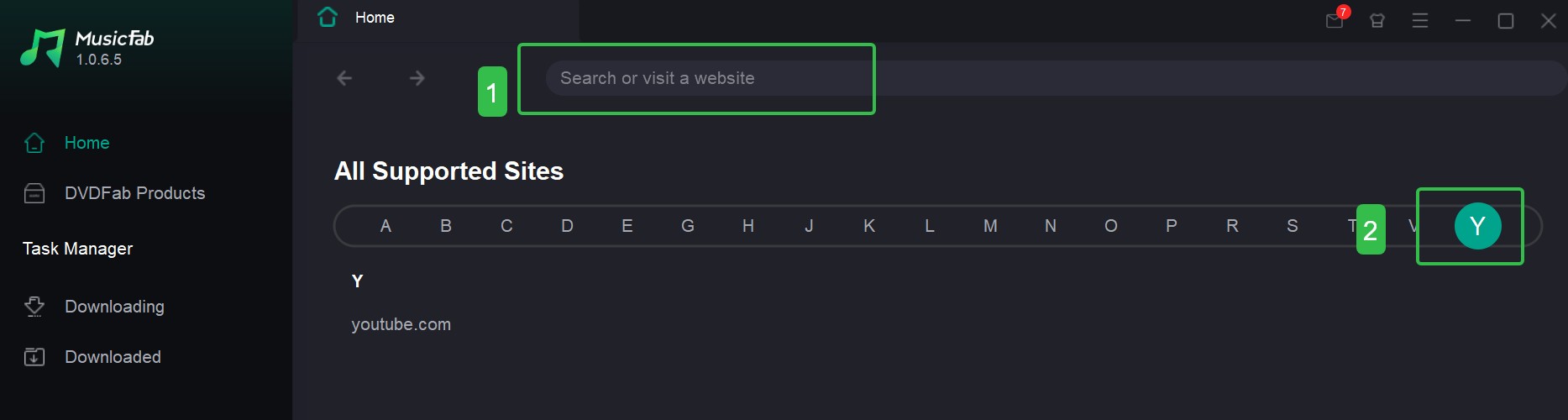This screenshot has width=1568, height=420.
Task: Click the back navigation arrow
Action: (x=344, y=78)
